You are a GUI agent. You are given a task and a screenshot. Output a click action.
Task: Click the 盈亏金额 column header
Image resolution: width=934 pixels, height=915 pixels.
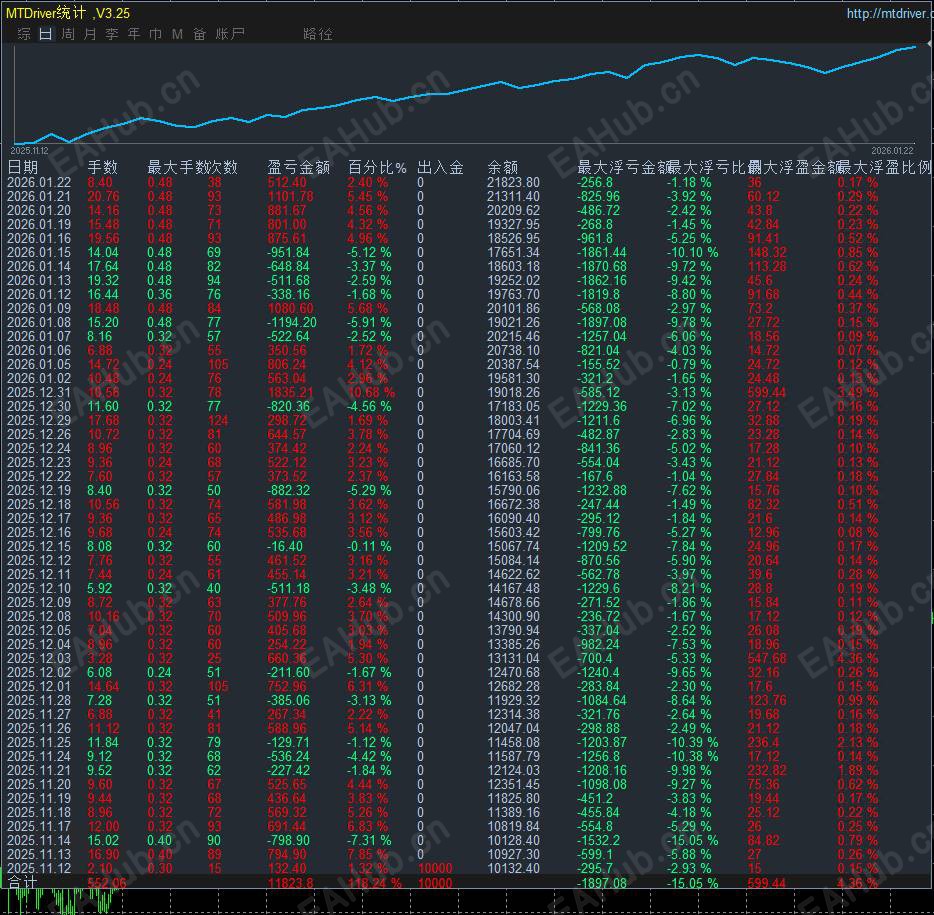pyautogui.click(x=298, y=167)
